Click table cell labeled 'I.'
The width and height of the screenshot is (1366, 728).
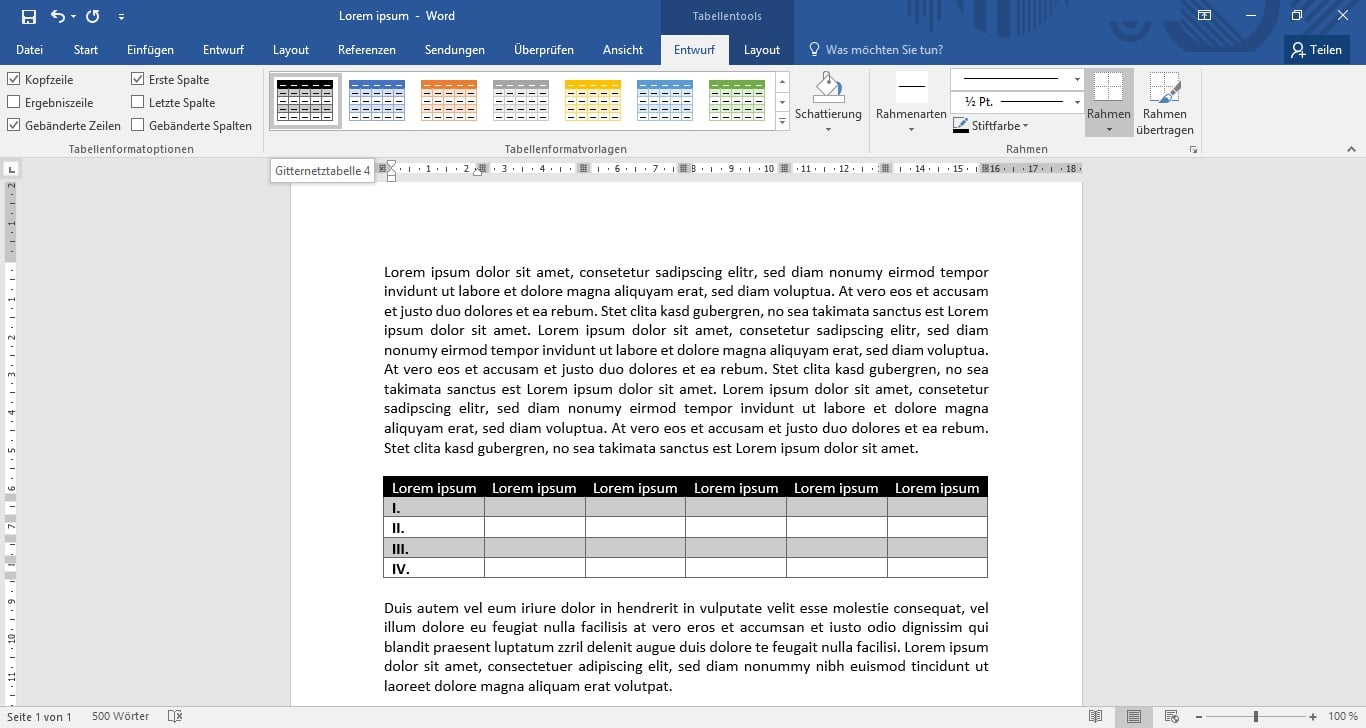434,508
